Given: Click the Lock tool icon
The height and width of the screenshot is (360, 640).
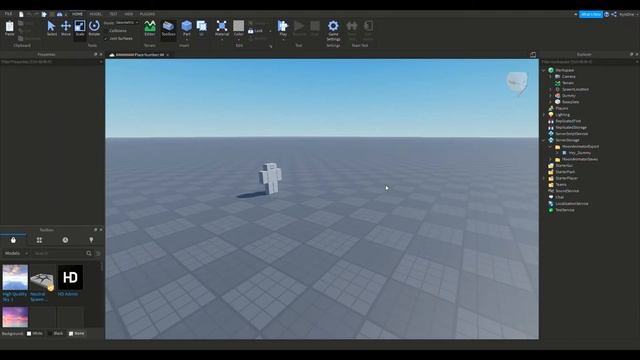Looking at the screenshot, I should coord(256,31).
